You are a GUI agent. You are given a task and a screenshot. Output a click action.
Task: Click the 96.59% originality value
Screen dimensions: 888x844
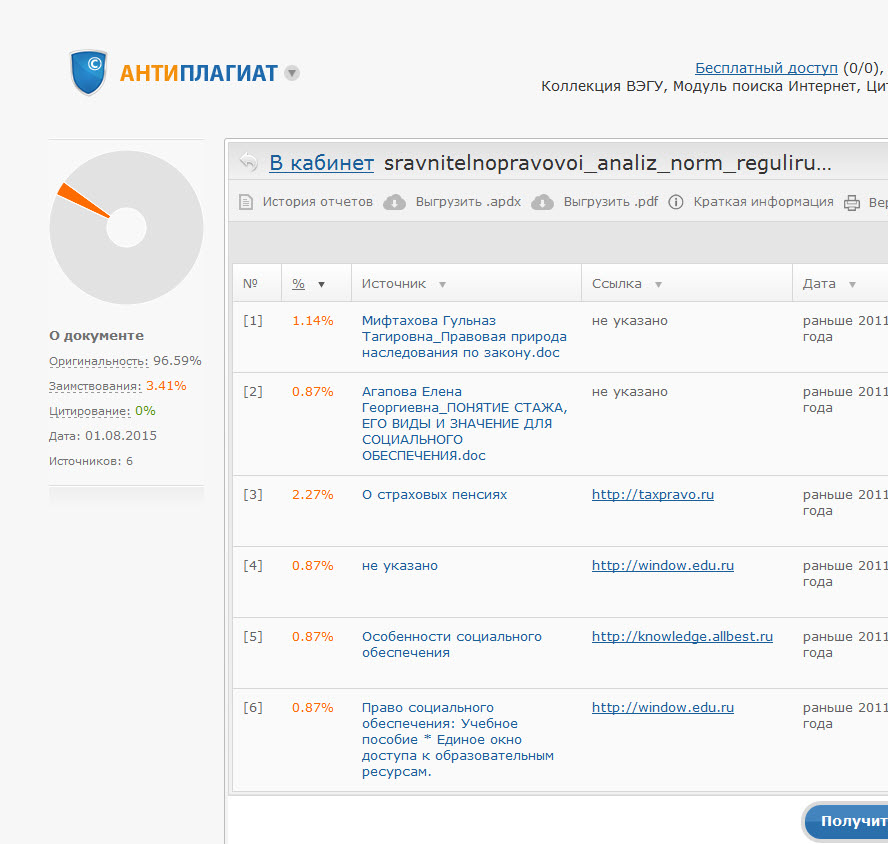[177, 361]
